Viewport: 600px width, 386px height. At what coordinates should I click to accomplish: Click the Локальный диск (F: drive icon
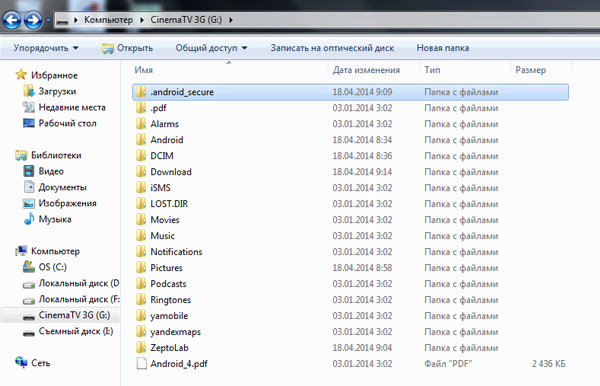[29, 301]
